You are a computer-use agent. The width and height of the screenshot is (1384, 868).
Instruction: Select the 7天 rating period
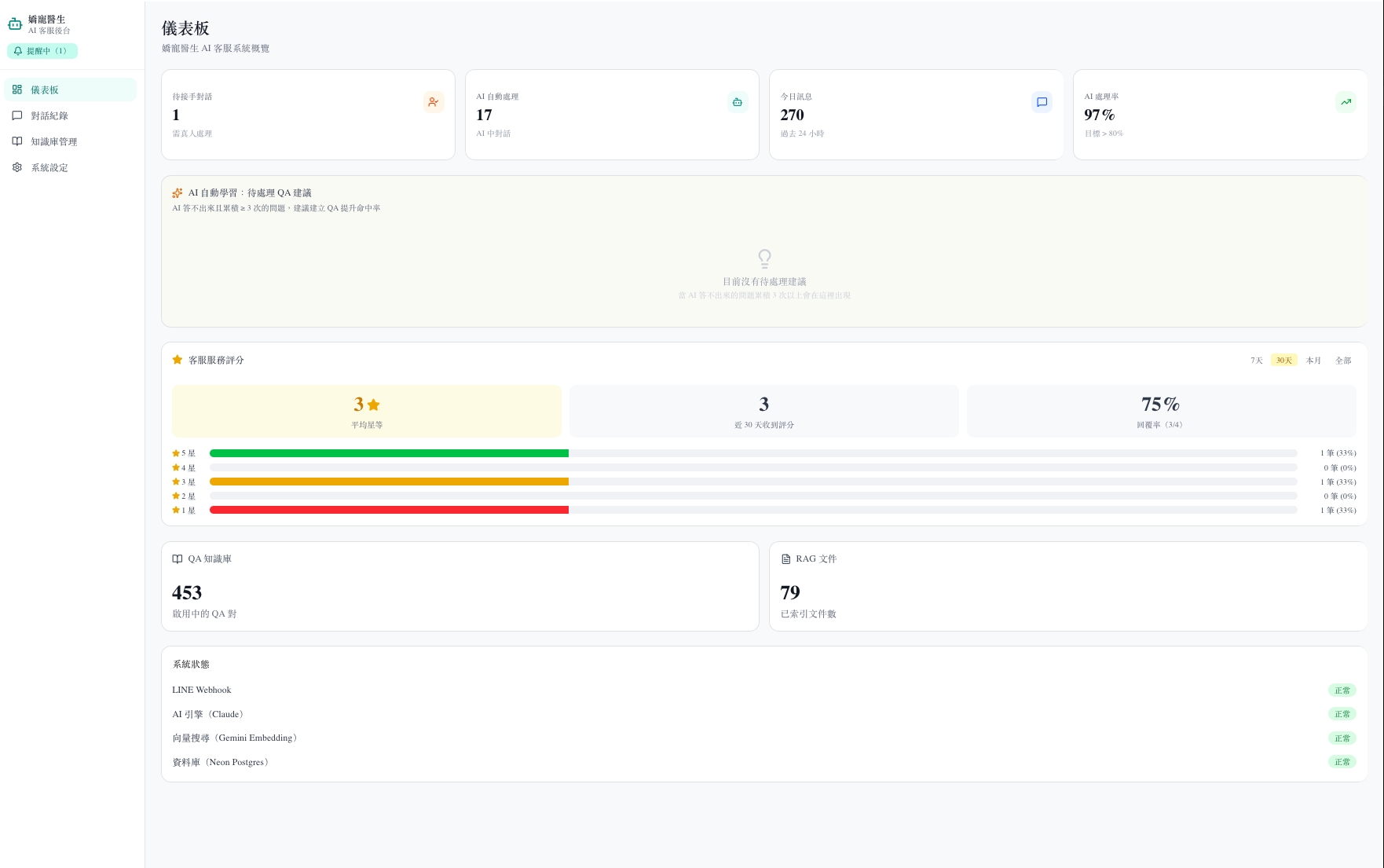tap(1257, 361)
